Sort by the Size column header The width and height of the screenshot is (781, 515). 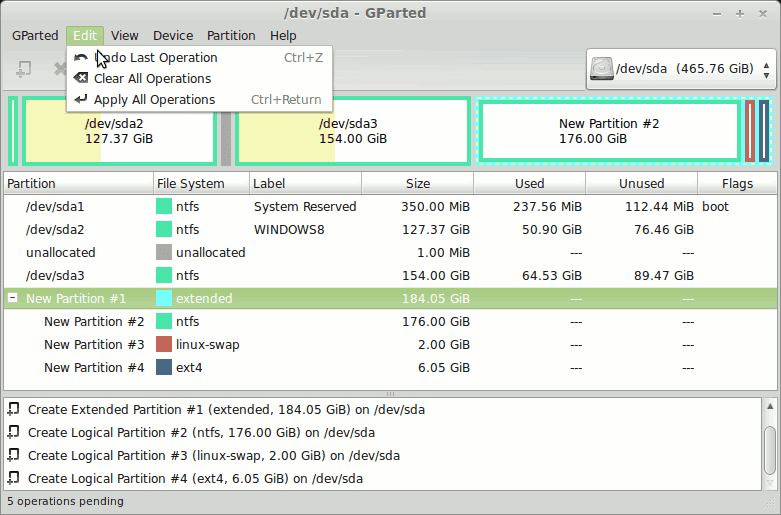tap(417, 183)
